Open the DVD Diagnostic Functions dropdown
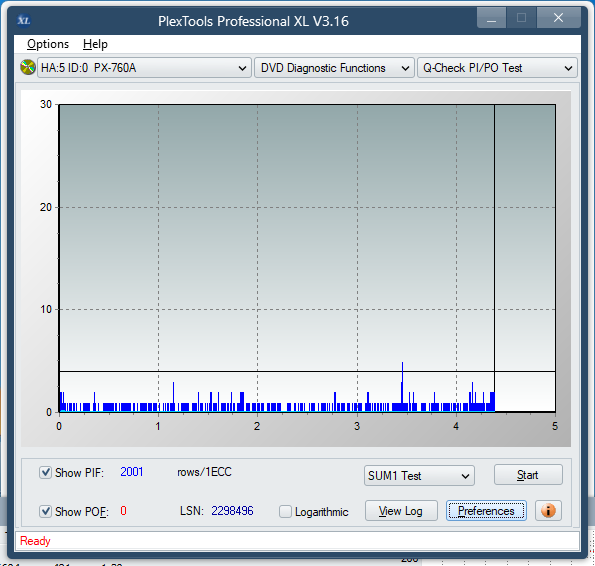The image size is (595, 566). [x=334, y=68]
